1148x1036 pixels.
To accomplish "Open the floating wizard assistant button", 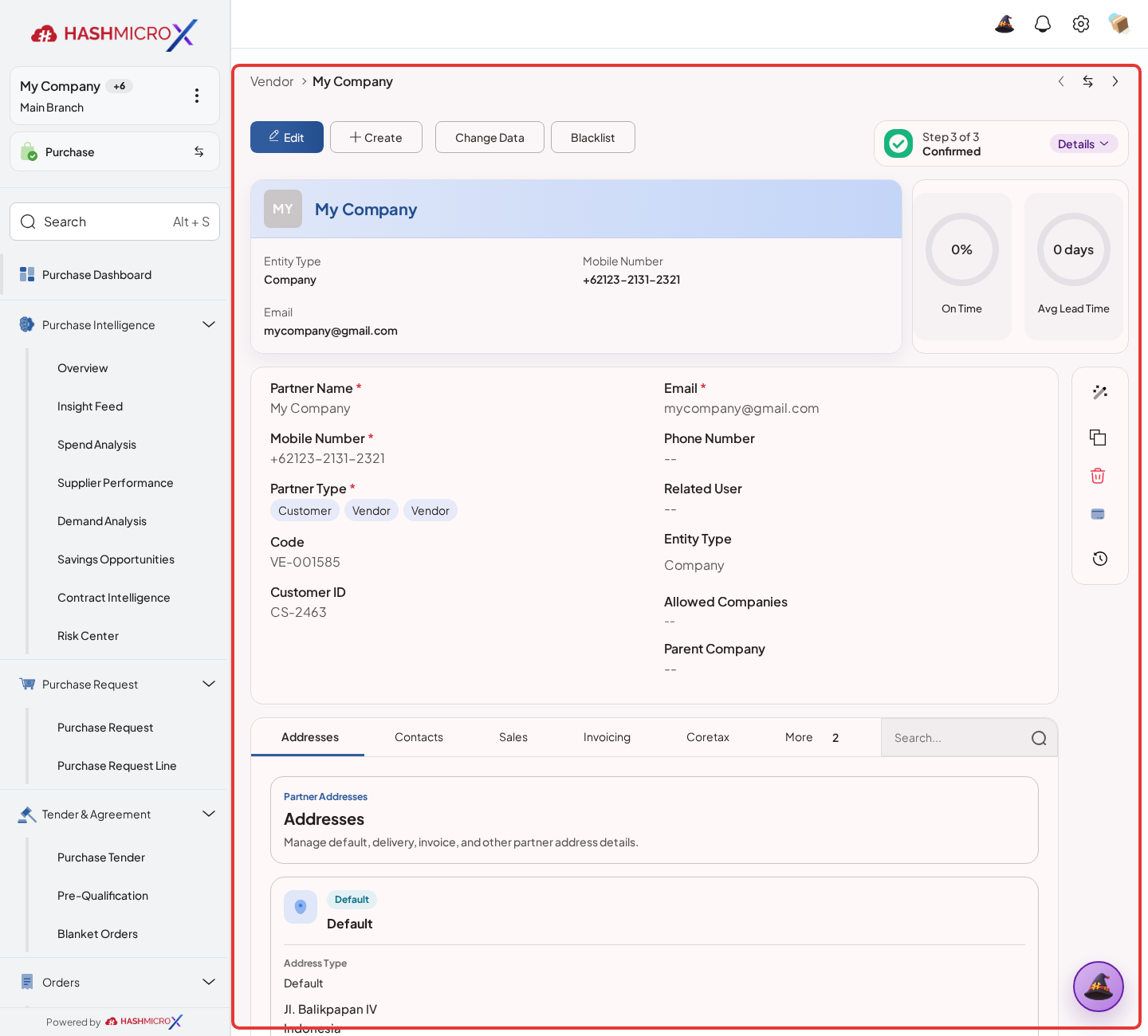I will pos(1099,987).
